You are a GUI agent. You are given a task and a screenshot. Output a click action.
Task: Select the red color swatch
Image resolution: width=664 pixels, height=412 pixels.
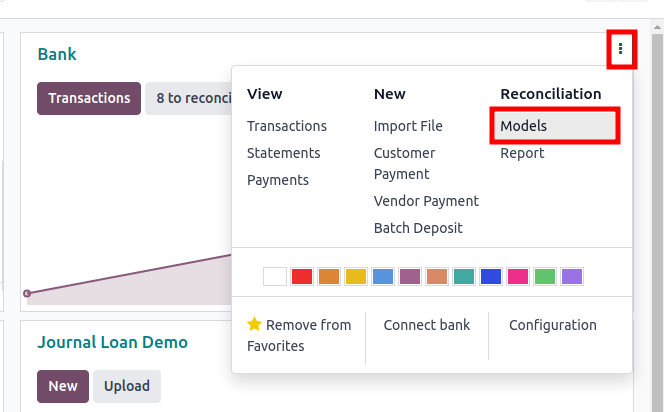tap(302, 277)
